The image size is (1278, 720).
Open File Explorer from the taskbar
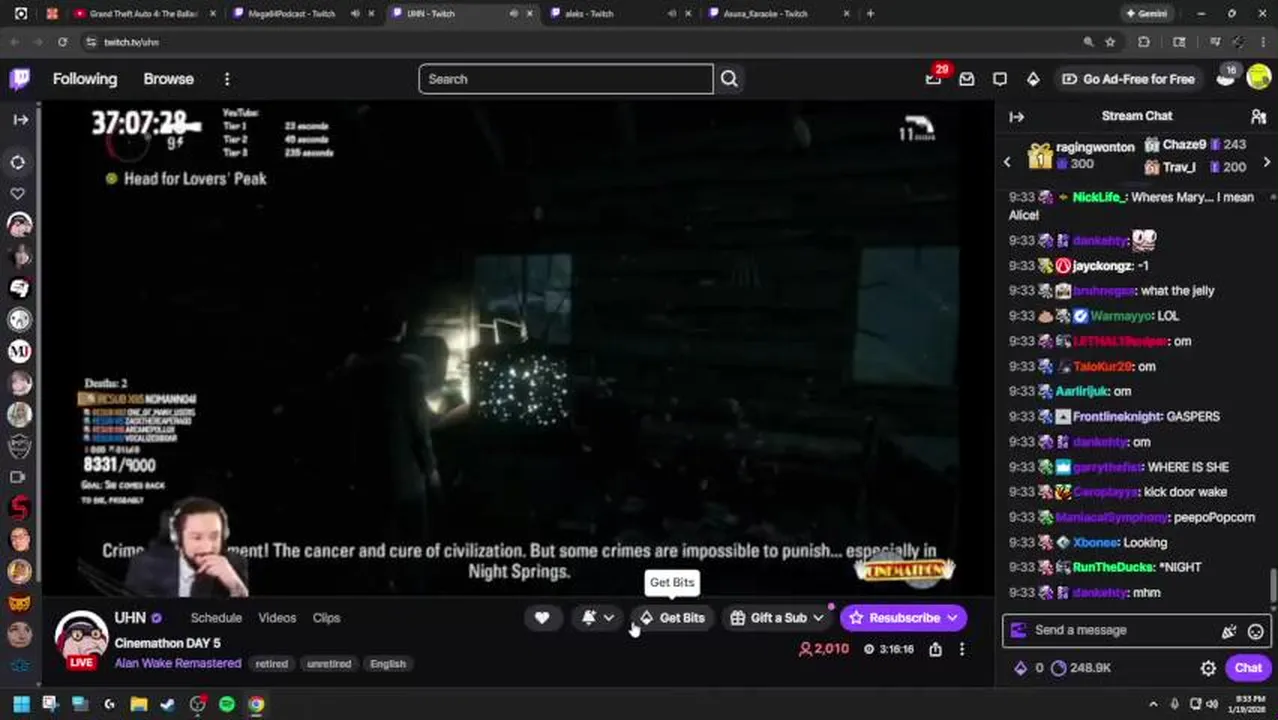tap(138, 704)
